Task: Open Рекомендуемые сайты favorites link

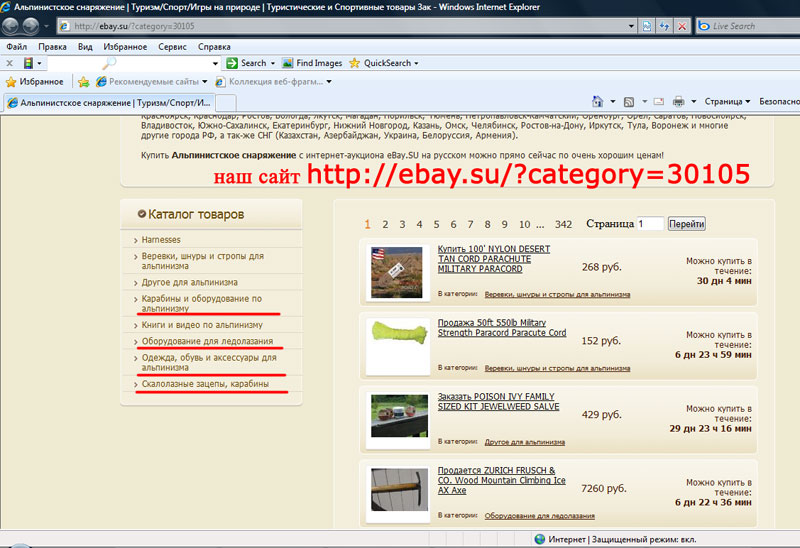Action: [x=152, y=82]
